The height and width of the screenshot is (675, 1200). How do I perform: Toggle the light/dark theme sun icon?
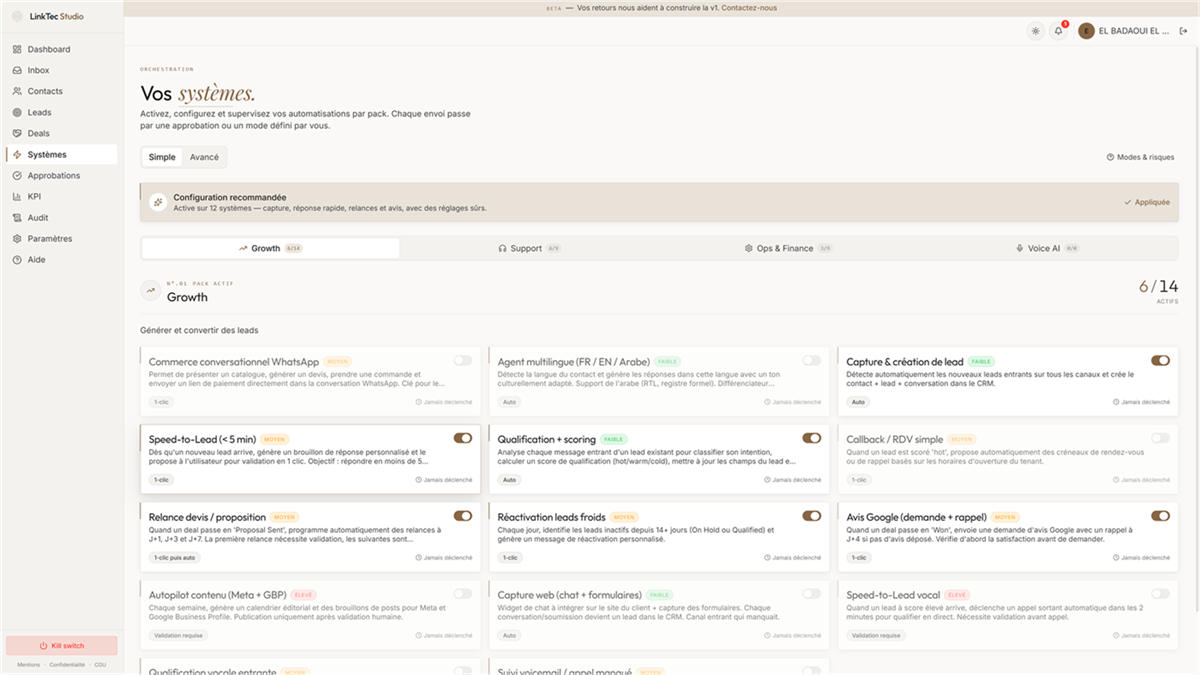(x=1035, y=31)
